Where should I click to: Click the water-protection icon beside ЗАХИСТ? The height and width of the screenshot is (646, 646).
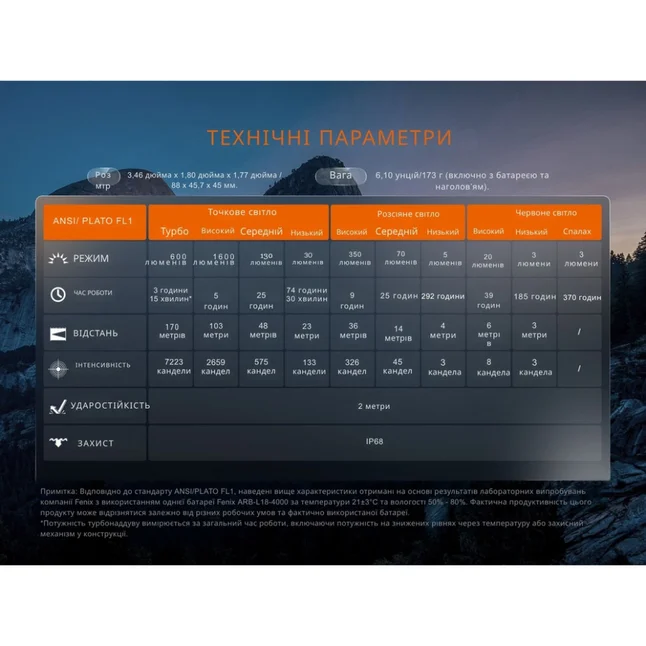click(58, 442)
